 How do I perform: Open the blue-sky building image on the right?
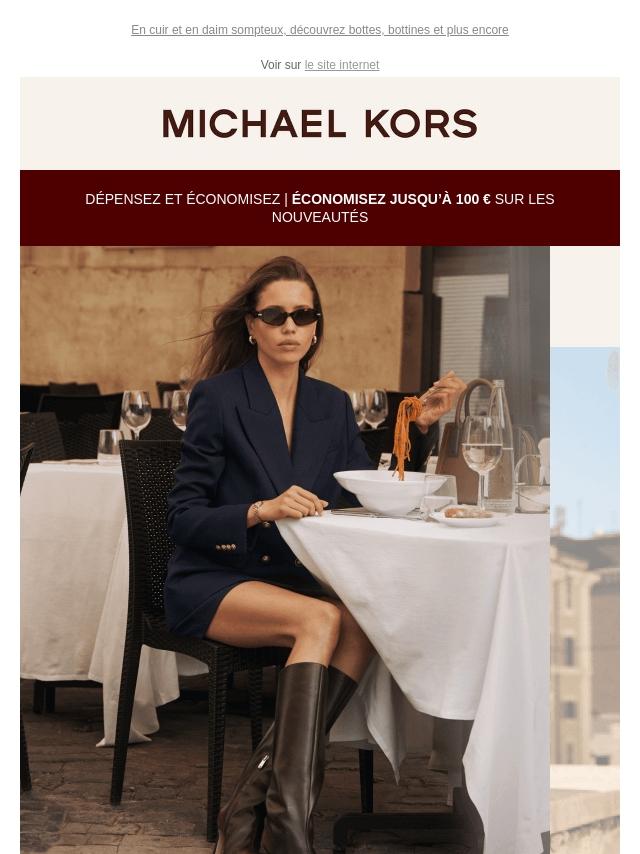tap(585, 601)
